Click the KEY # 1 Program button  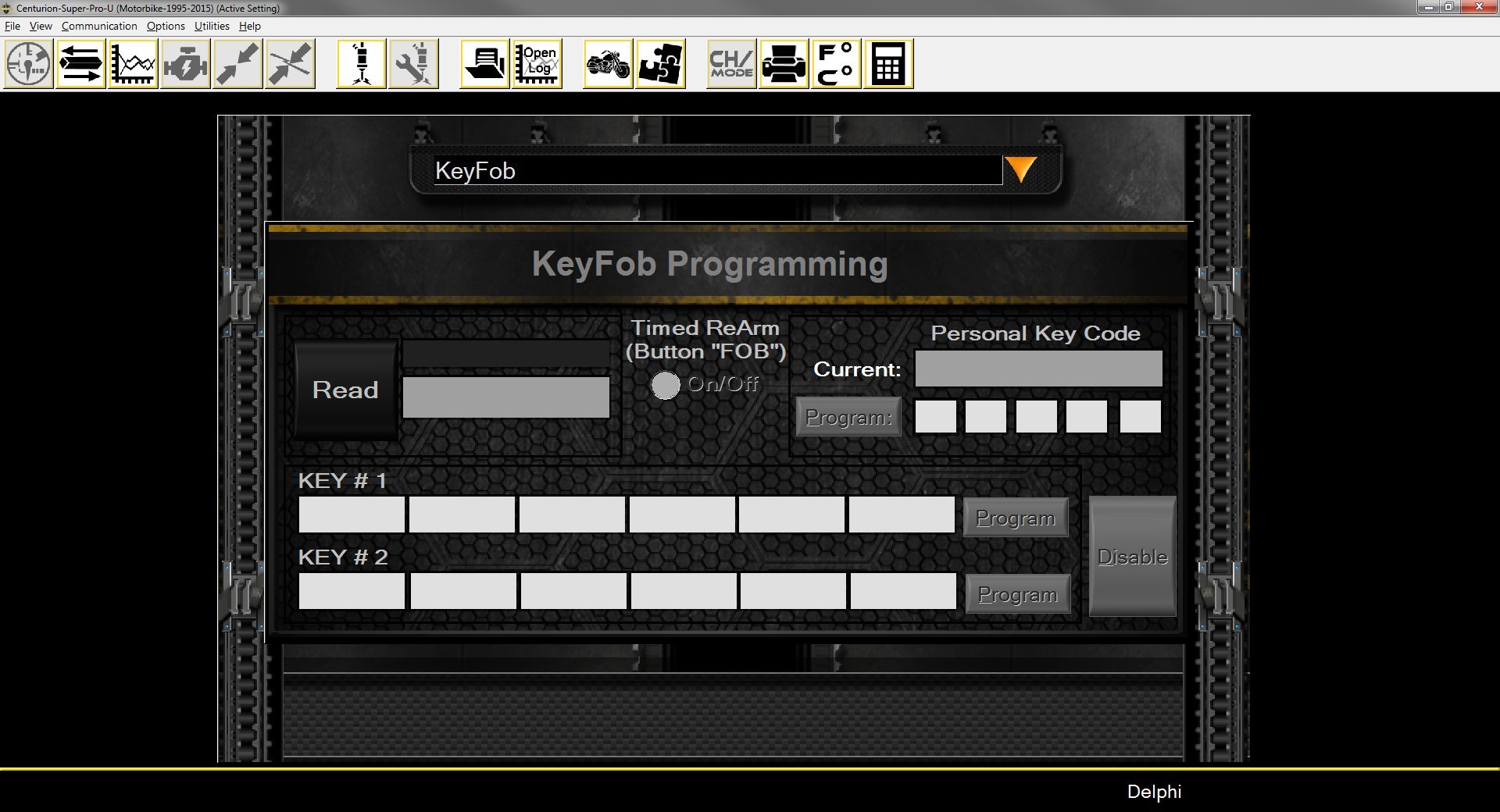(1016, 518)
